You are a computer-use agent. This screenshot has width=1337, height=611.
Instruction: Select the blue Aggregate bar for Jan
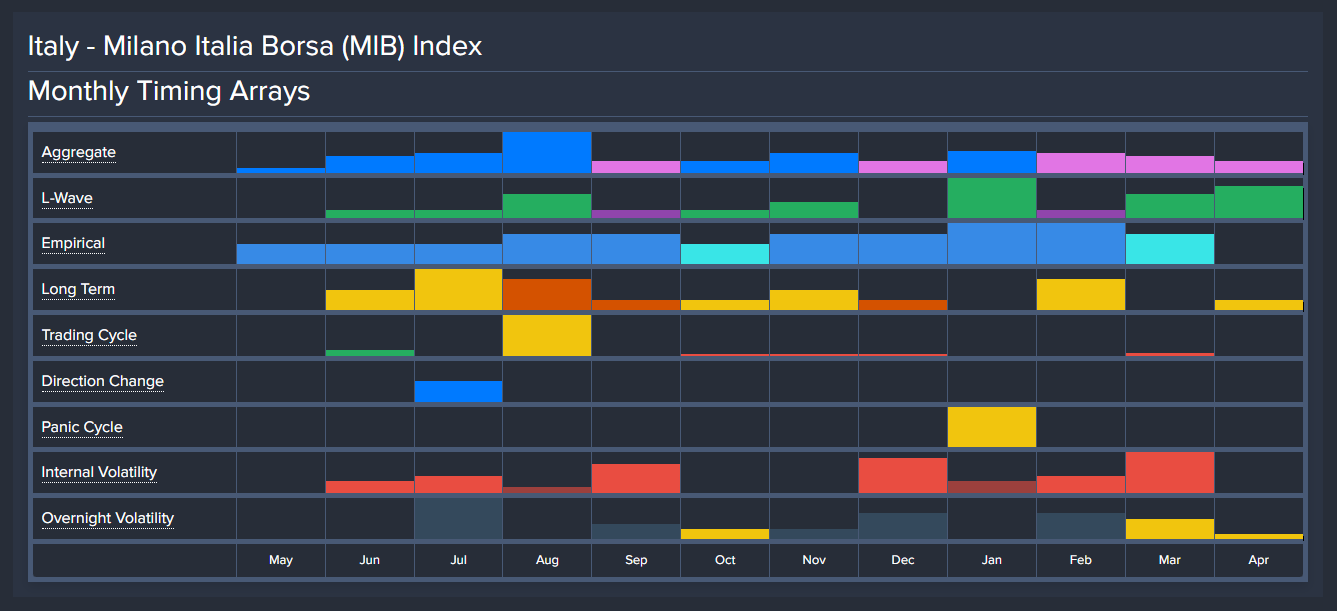992,162
